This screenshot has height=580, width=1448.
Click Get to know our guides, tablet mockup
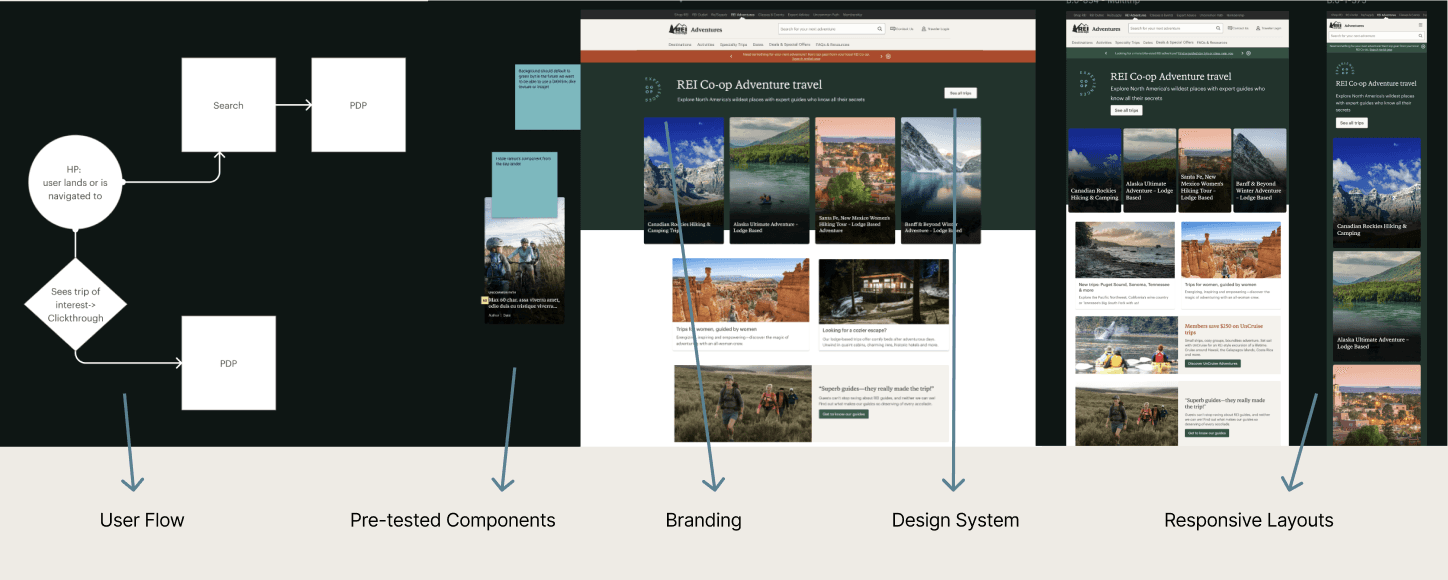click(x=1208, y=433)
